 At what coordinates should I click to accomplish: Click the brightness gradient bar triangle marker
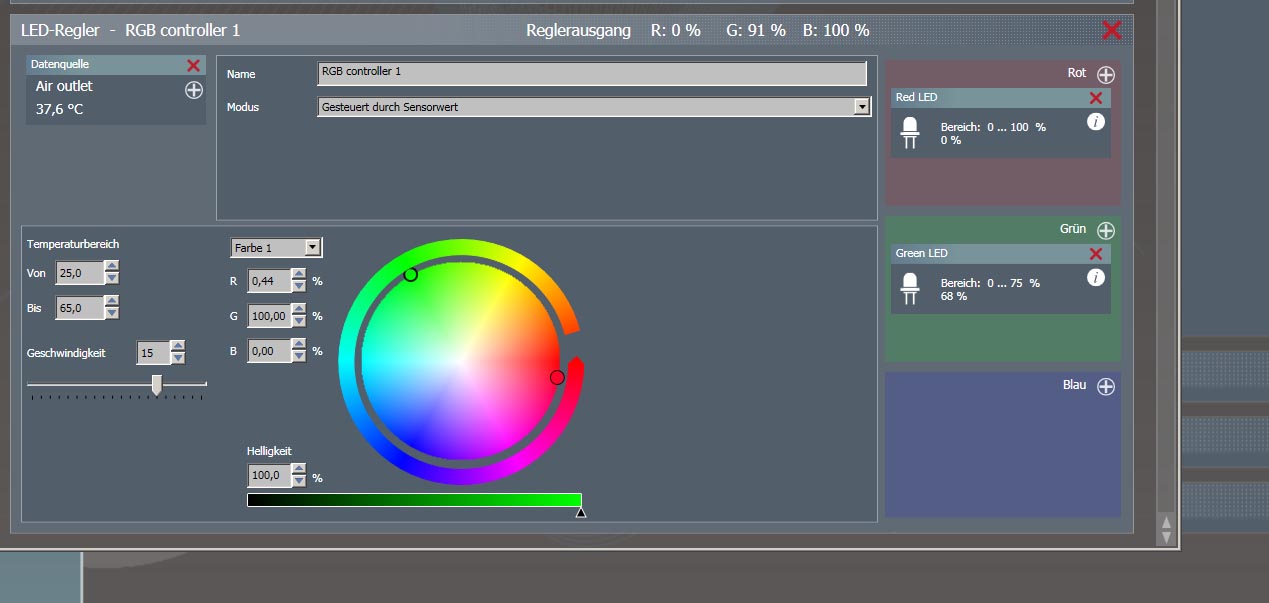(x=581, y=513)
